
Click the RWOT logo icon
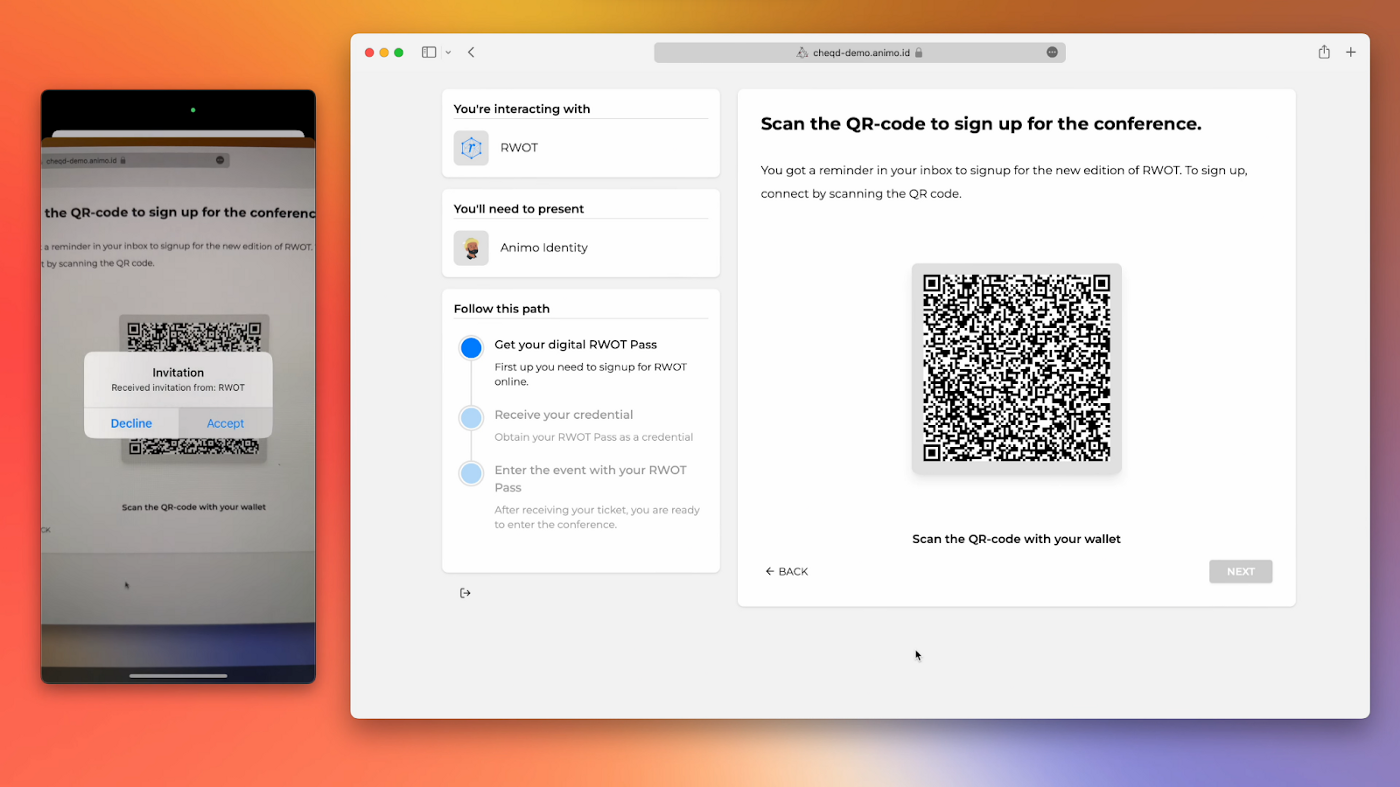coord(471,148)
